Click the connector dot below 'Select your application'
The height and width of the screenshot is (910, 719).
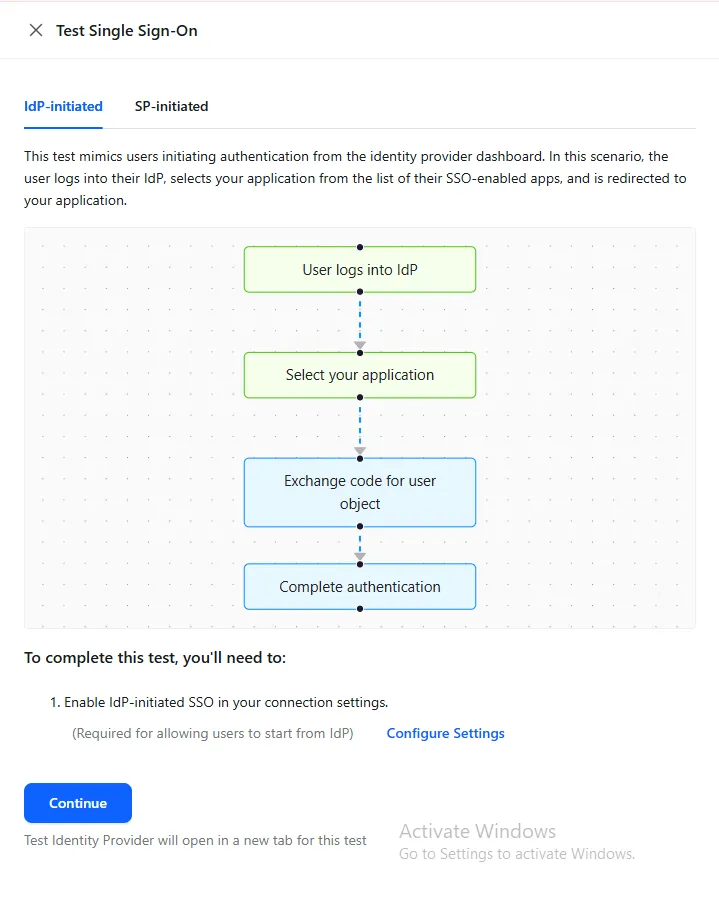(360, 399)
